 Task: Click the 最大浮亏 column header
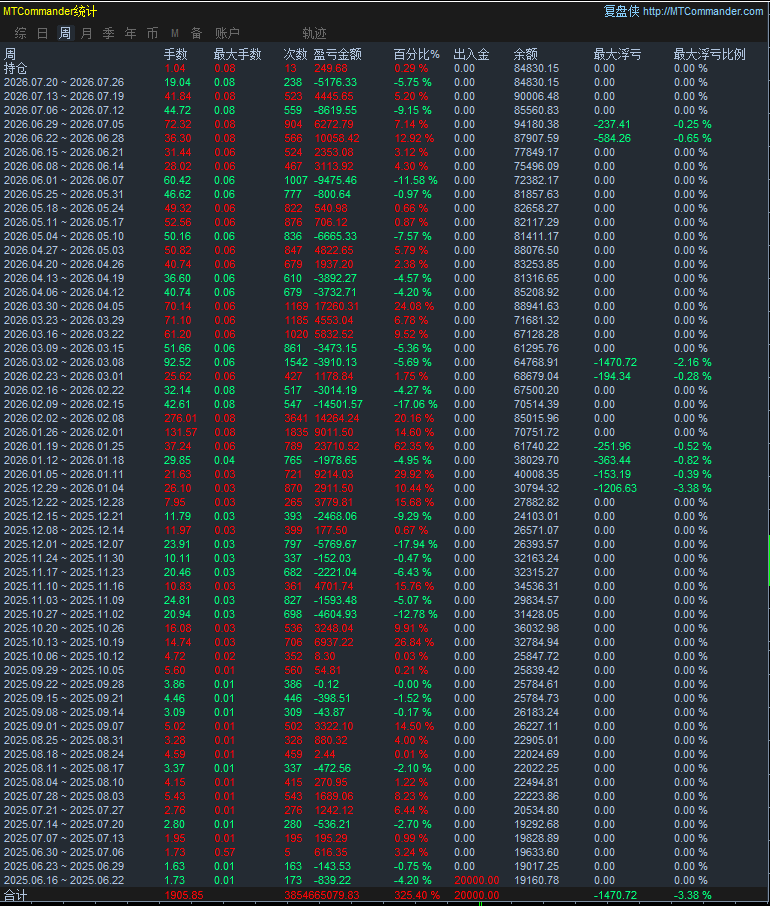618,54
